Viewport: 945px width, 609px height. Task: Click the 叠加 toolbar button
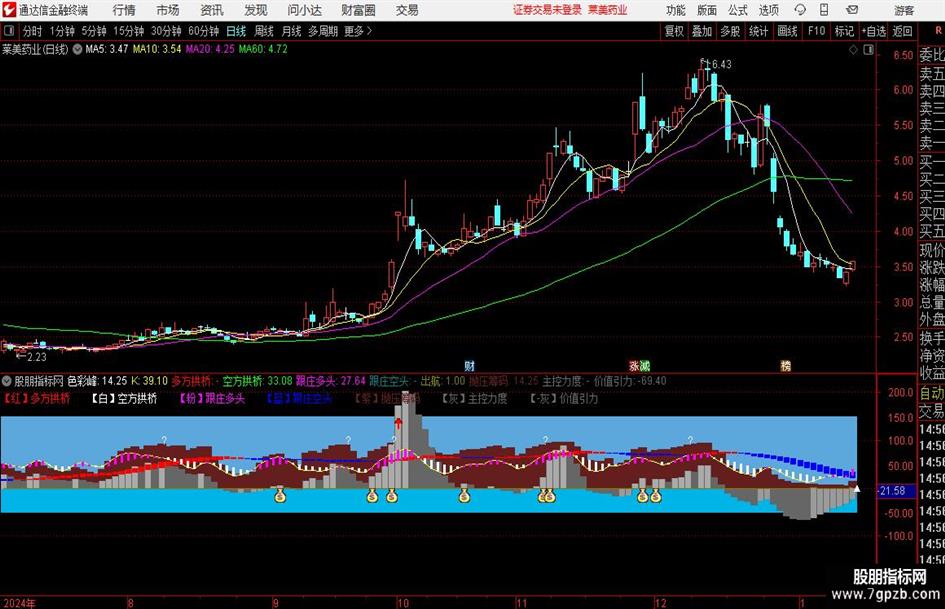coord(702,31)
